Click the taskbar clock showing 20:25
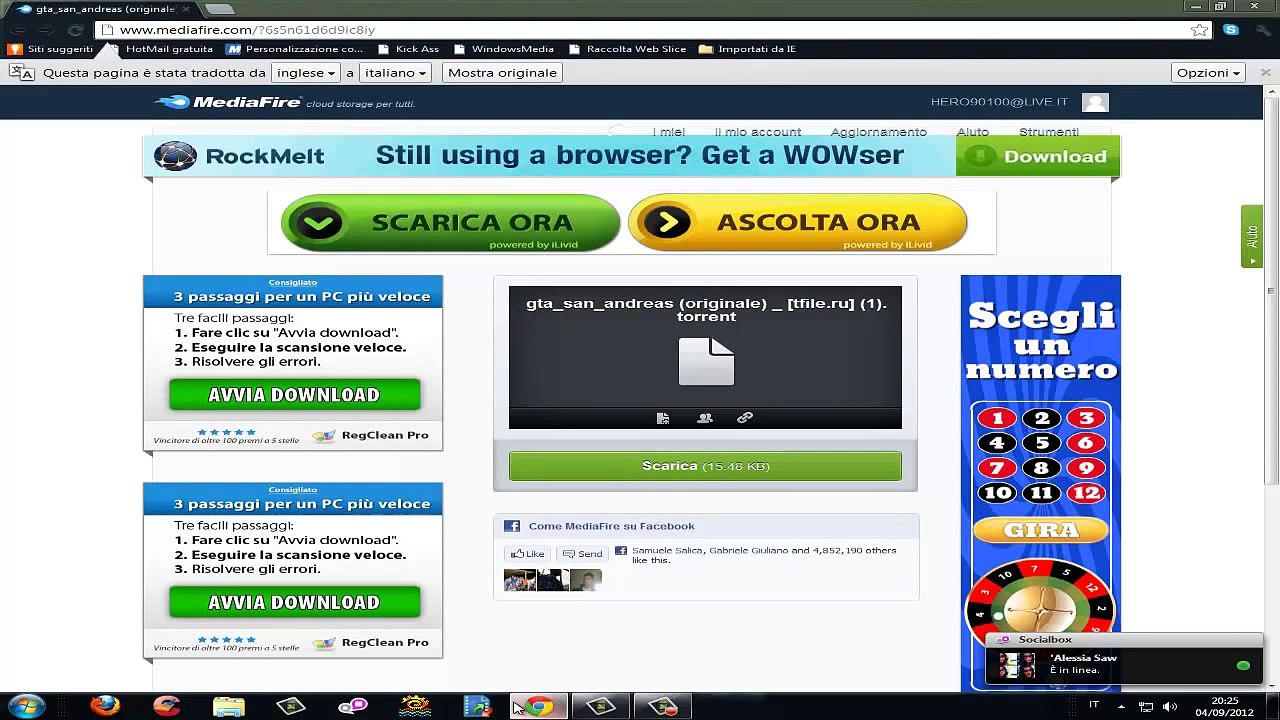This screenshot has width=1280, height=720. coord(1225,707)
